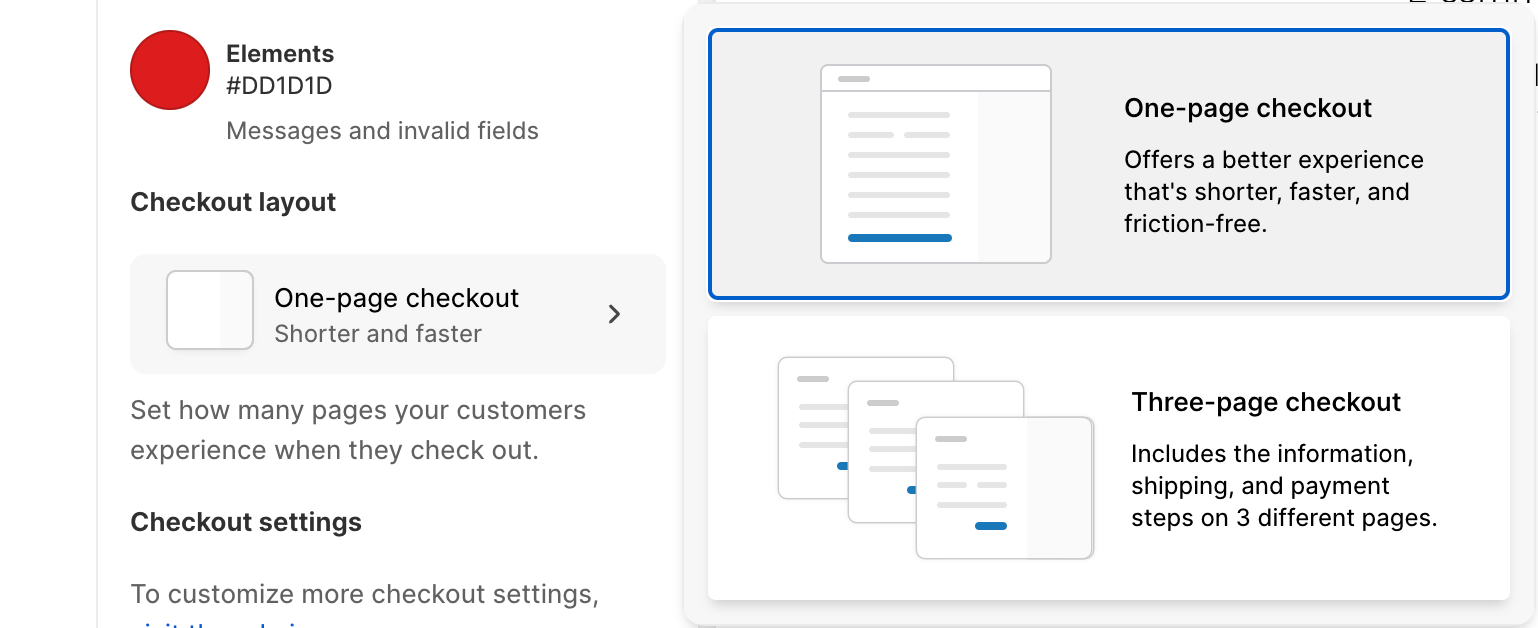This screenshot has height=628, width=1538.
Task: Expand layout options with the chevron arrow
Action: 614,314
